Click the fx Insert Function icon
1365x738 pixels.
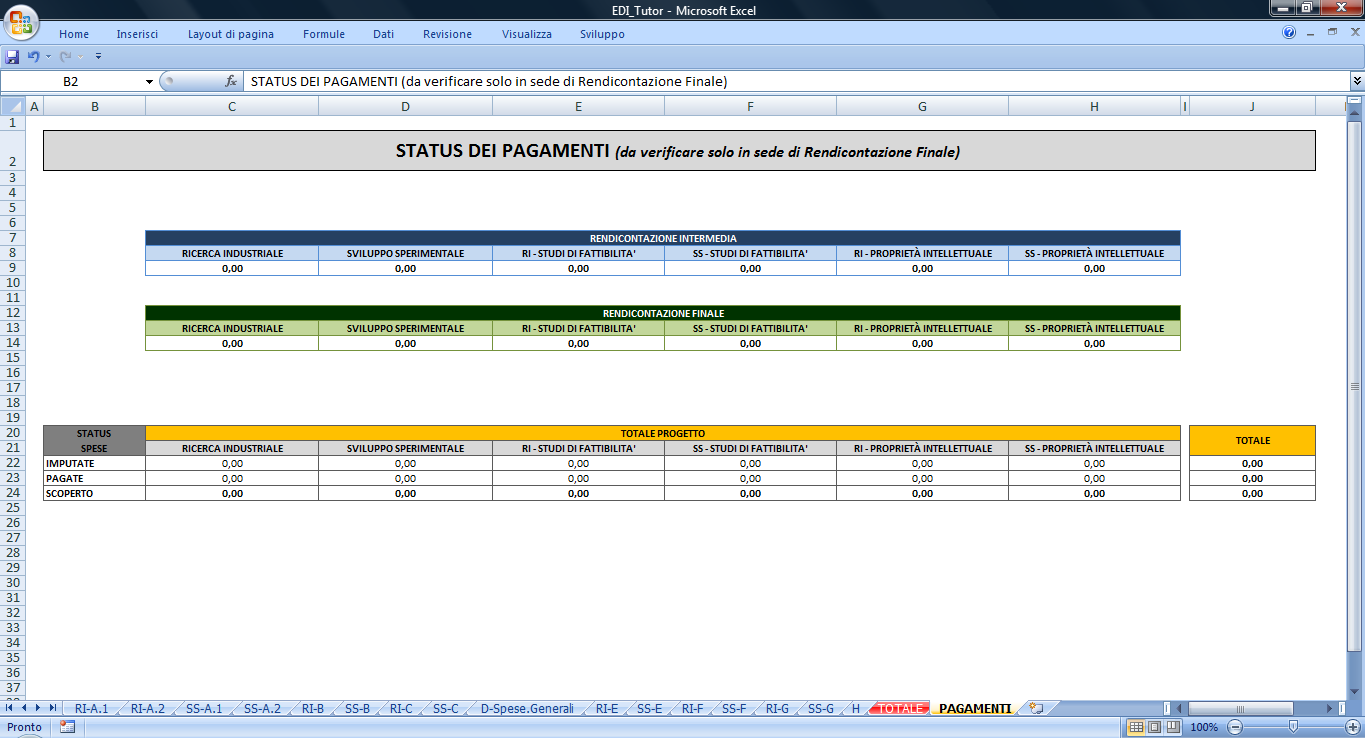(231, 81)
